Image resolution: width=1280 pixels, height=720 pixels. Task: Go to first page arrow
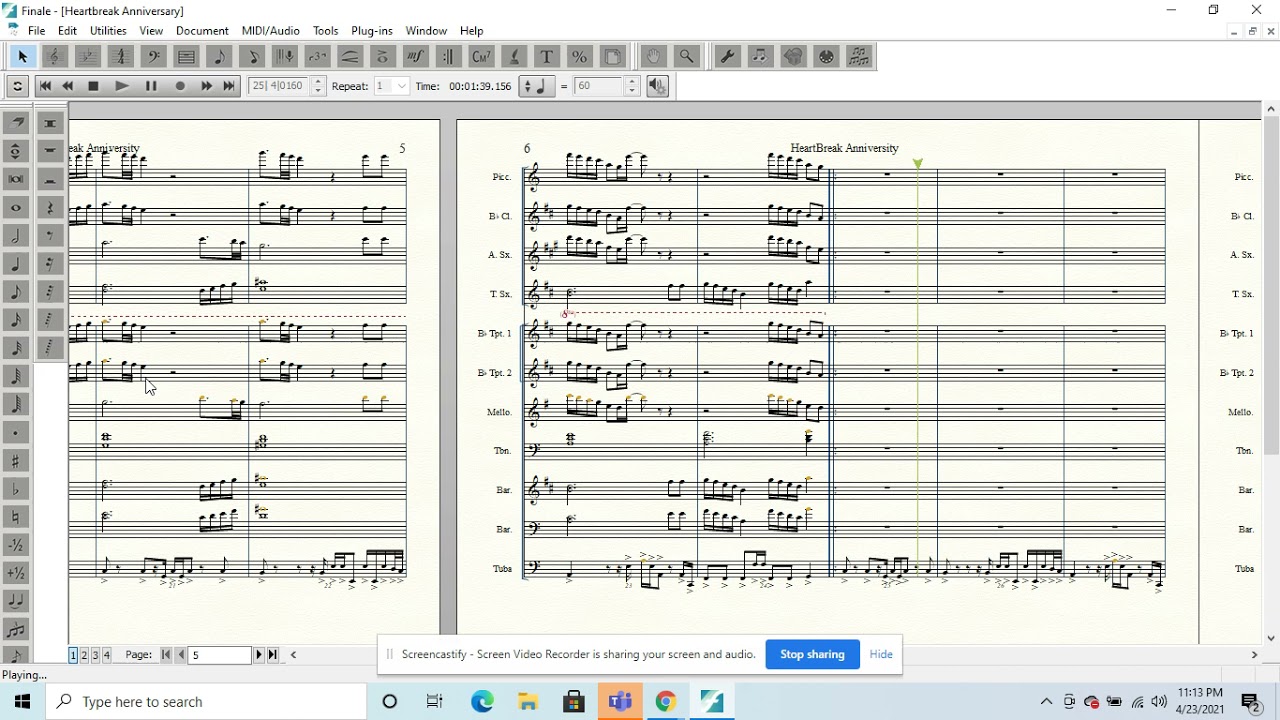pos(166,655)
